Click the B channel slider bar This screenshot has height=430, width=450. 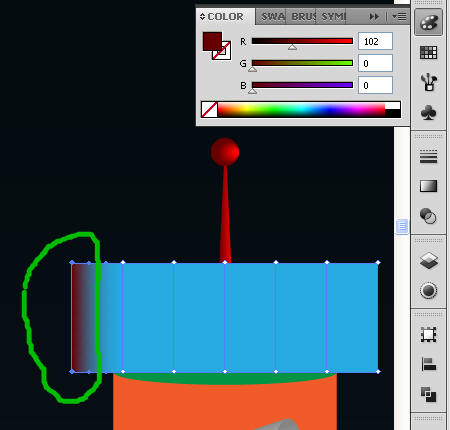pos(302,85)
